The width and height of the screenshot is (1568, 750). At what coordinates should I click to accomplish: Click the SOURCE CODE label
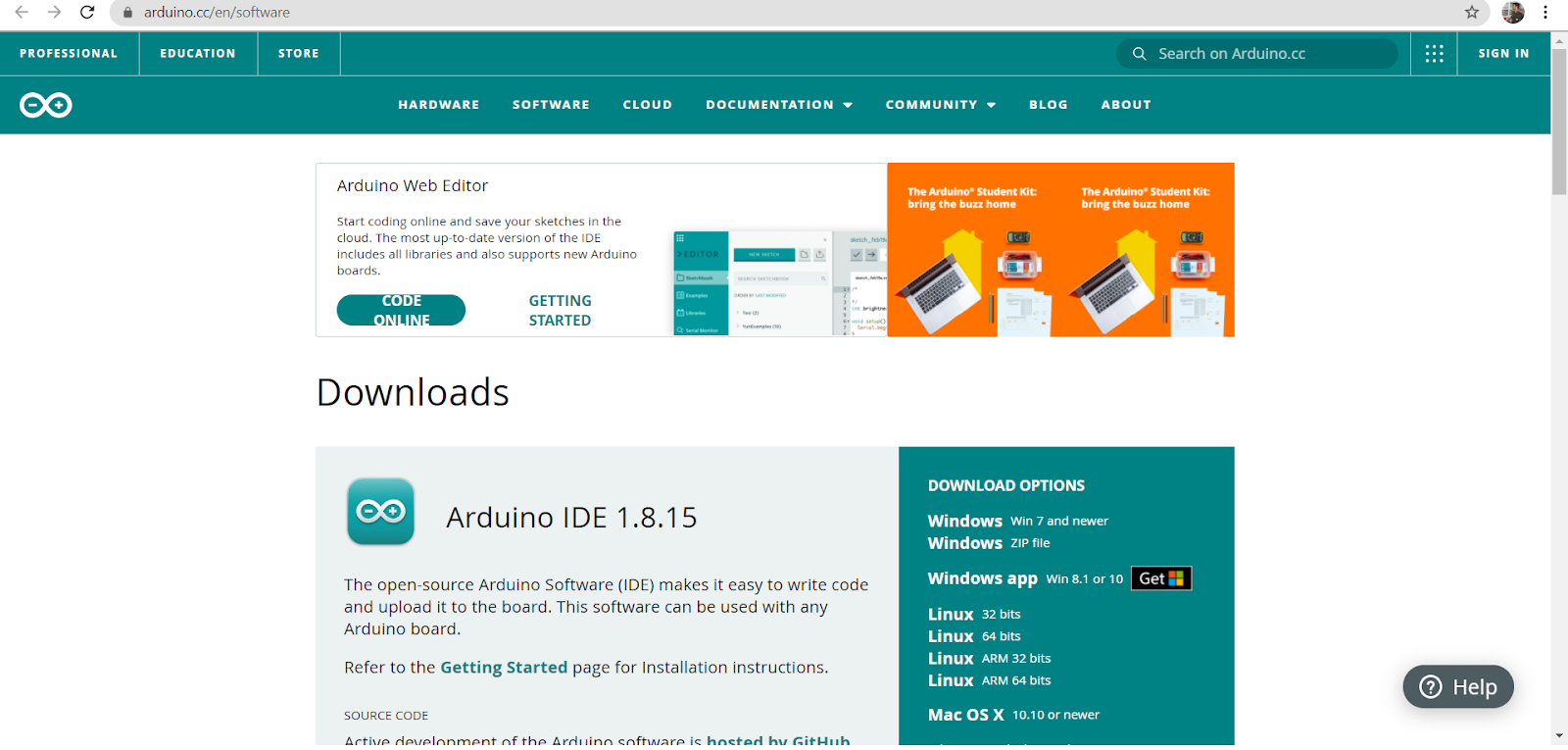(386, 716)
